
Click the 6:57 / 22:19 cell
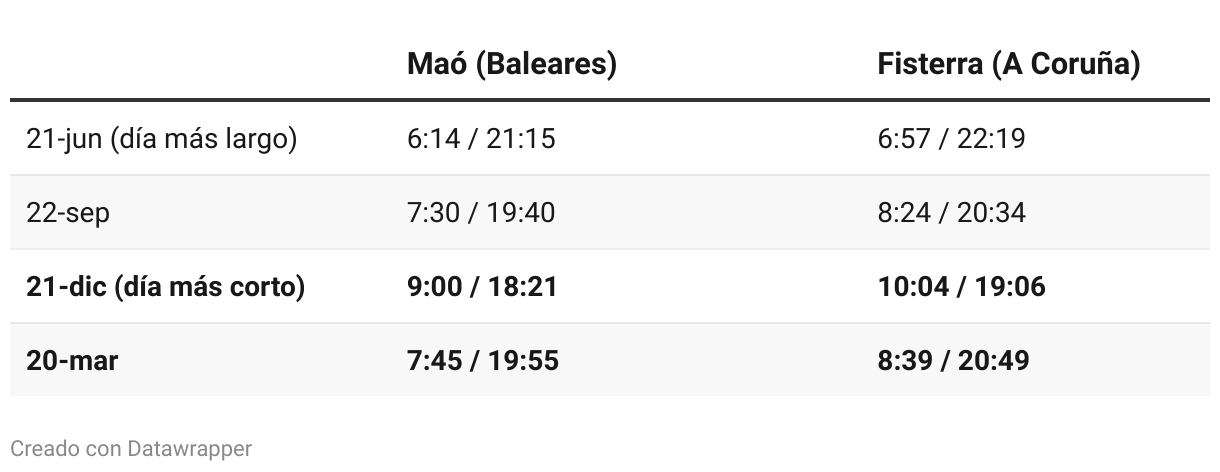click(951, 139)
